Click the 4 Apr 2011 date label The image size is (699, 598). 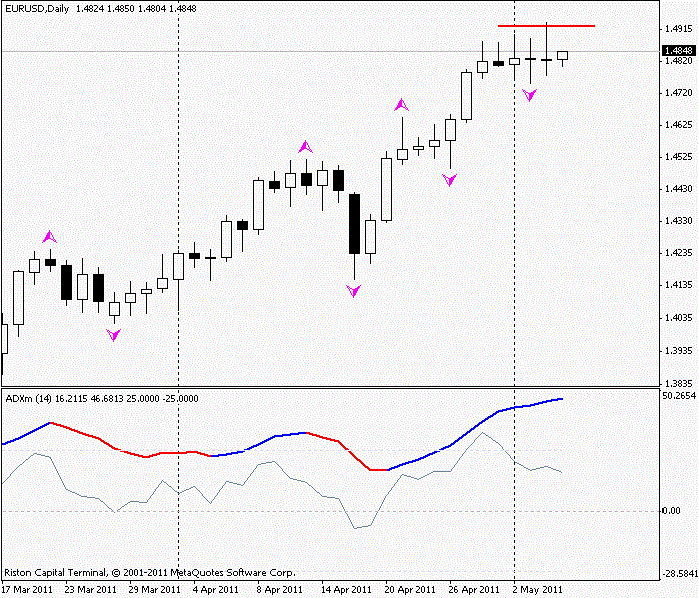pos(216,590)
